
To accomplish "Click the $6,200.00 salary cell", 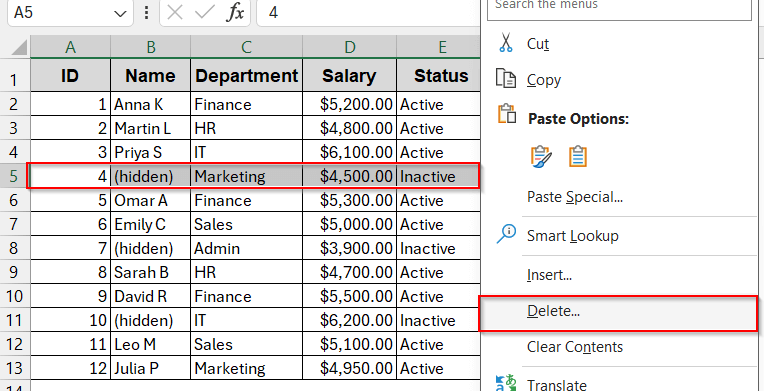I will tap(349, 320).
